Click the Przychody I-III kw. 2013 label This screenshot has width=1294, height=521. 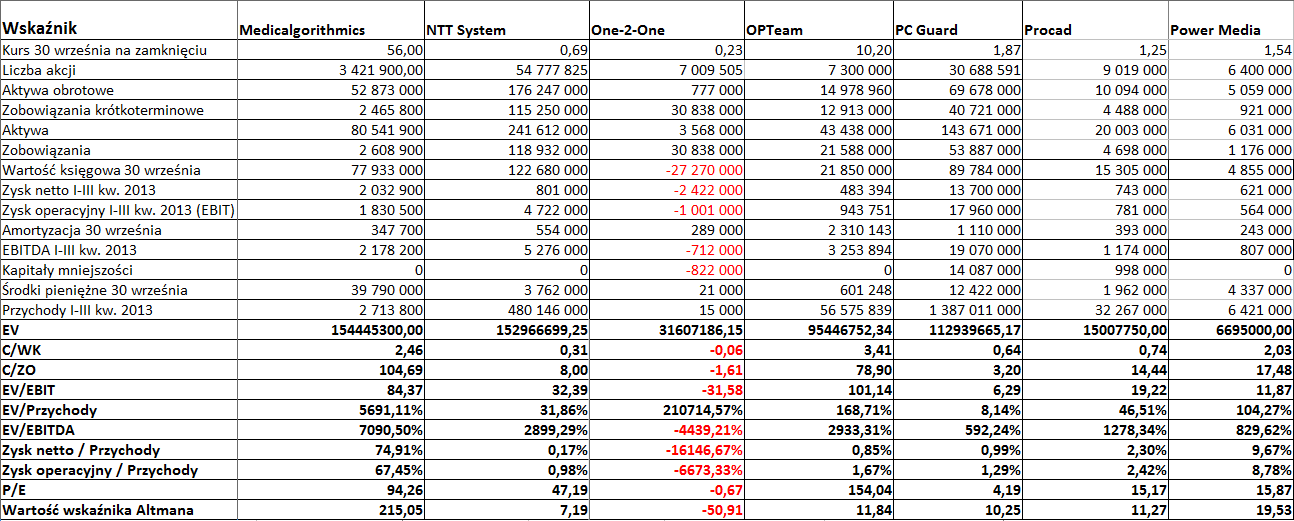(78, 310)
